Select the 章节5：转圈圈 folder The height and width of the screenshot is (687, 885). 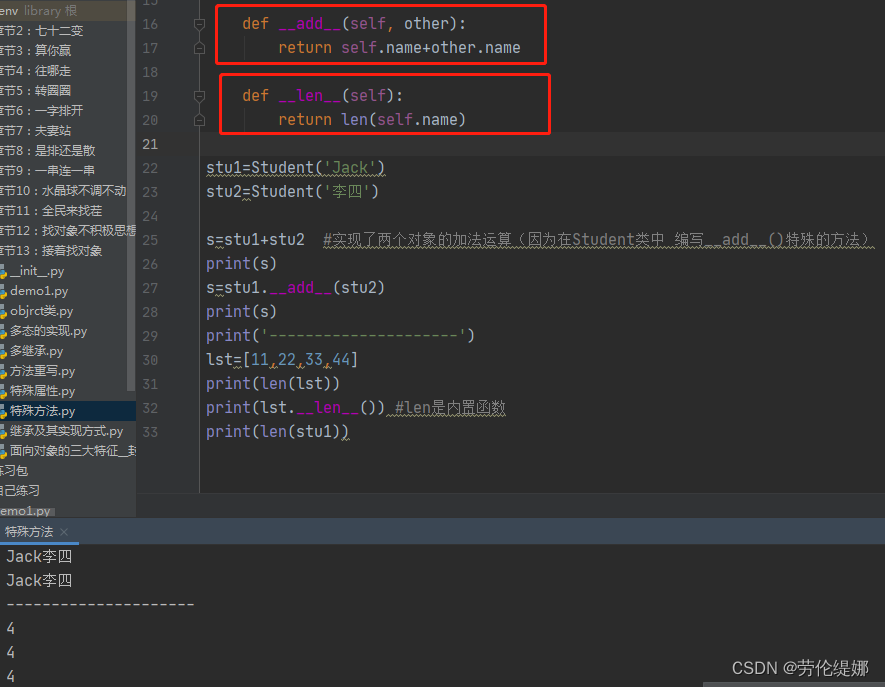click(36, 90)
